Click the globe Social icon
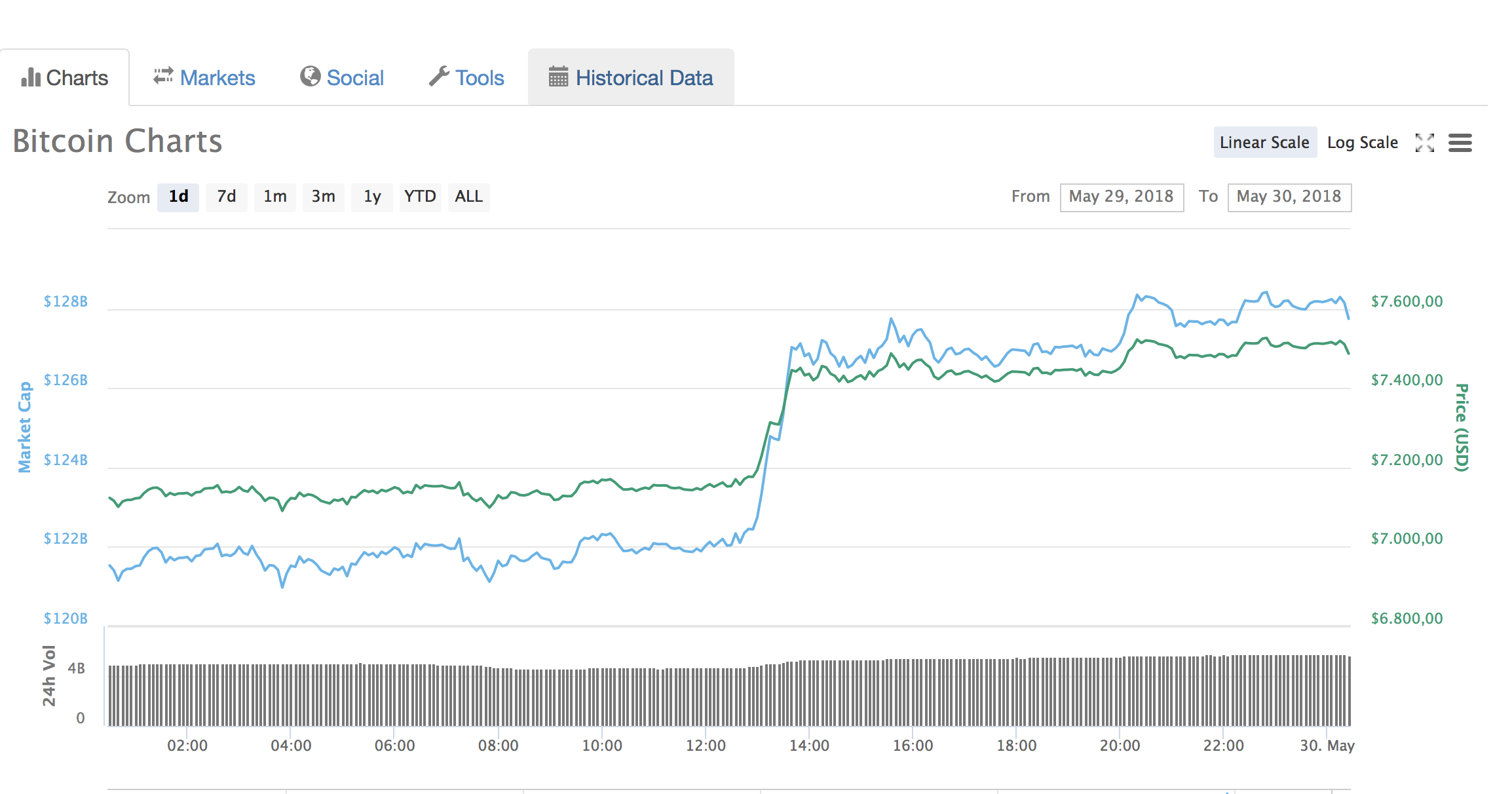The image size is (1512, 794). 310,77
